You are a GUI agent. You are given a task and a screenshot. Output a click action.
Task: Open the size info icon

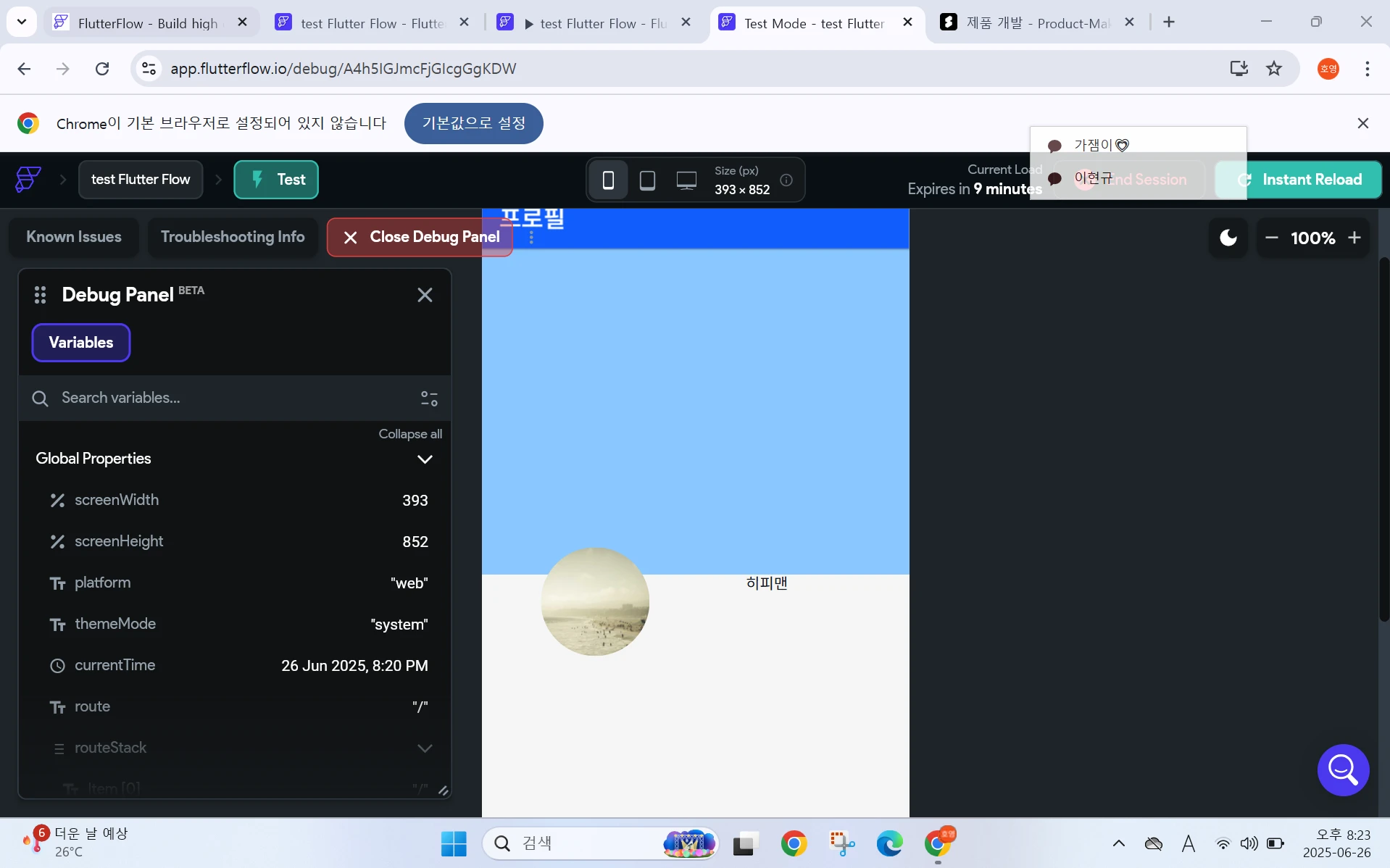point(786,180)
